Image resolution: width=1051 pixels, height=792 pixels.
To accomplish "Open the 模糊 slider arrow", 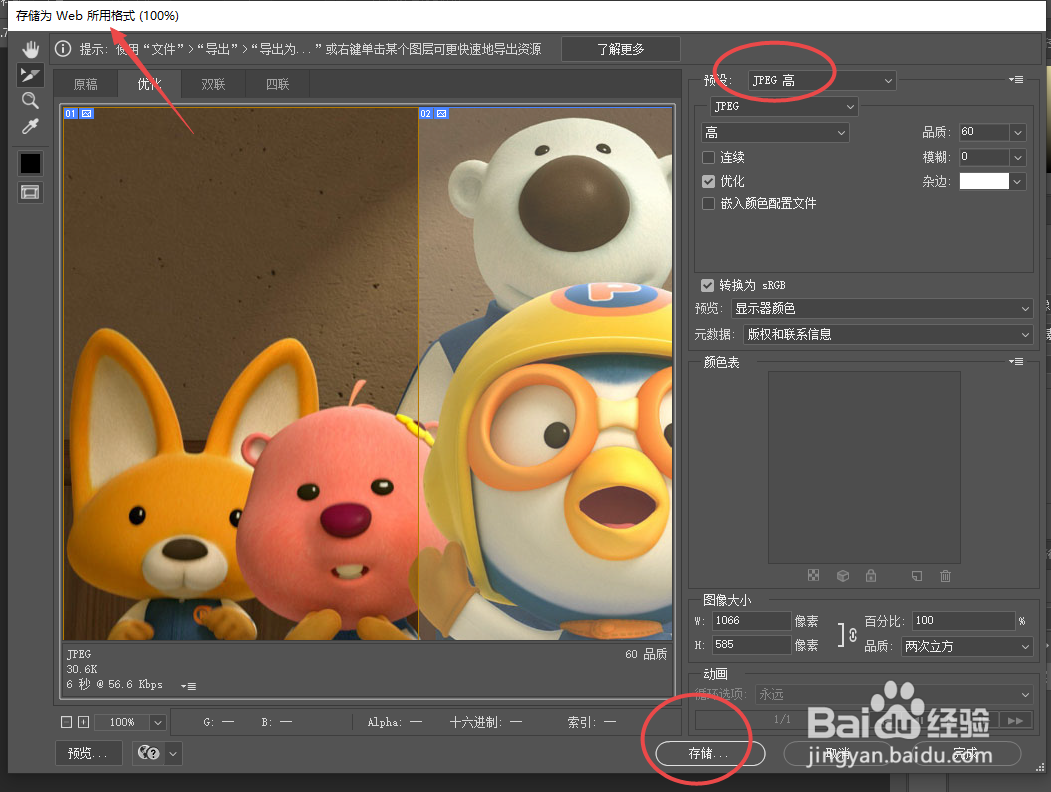I will (x=1017, y=157).
